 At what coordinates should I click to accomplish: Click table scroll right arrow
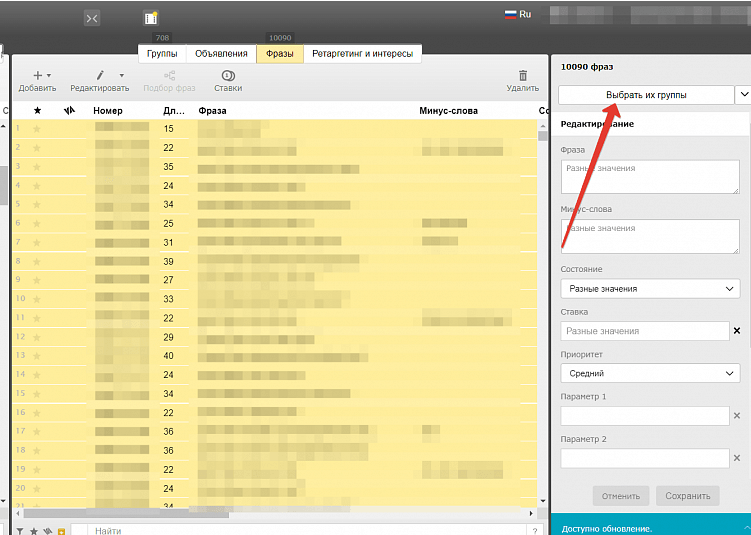coord(531,513)
